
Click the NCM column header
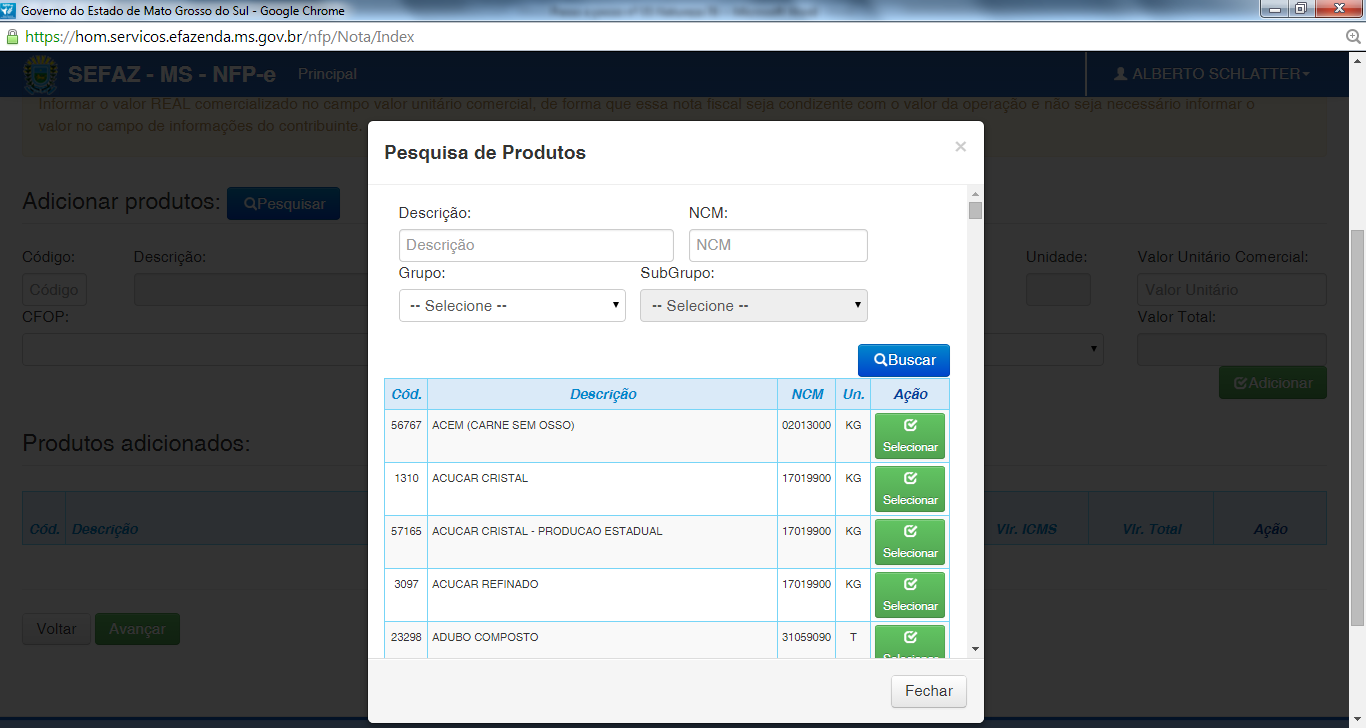click(x=807, y=394)
